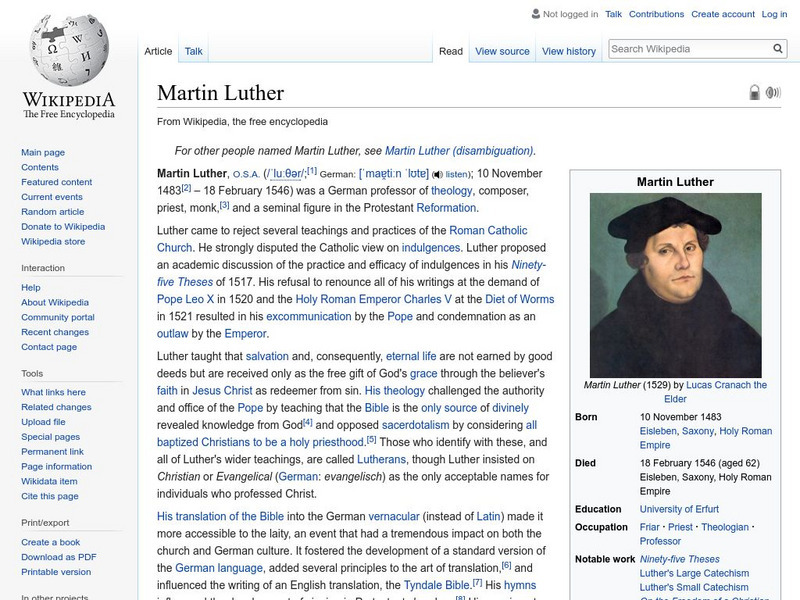Open Page information link
Viewport: 800px width, 600px height.
[57, 466]
